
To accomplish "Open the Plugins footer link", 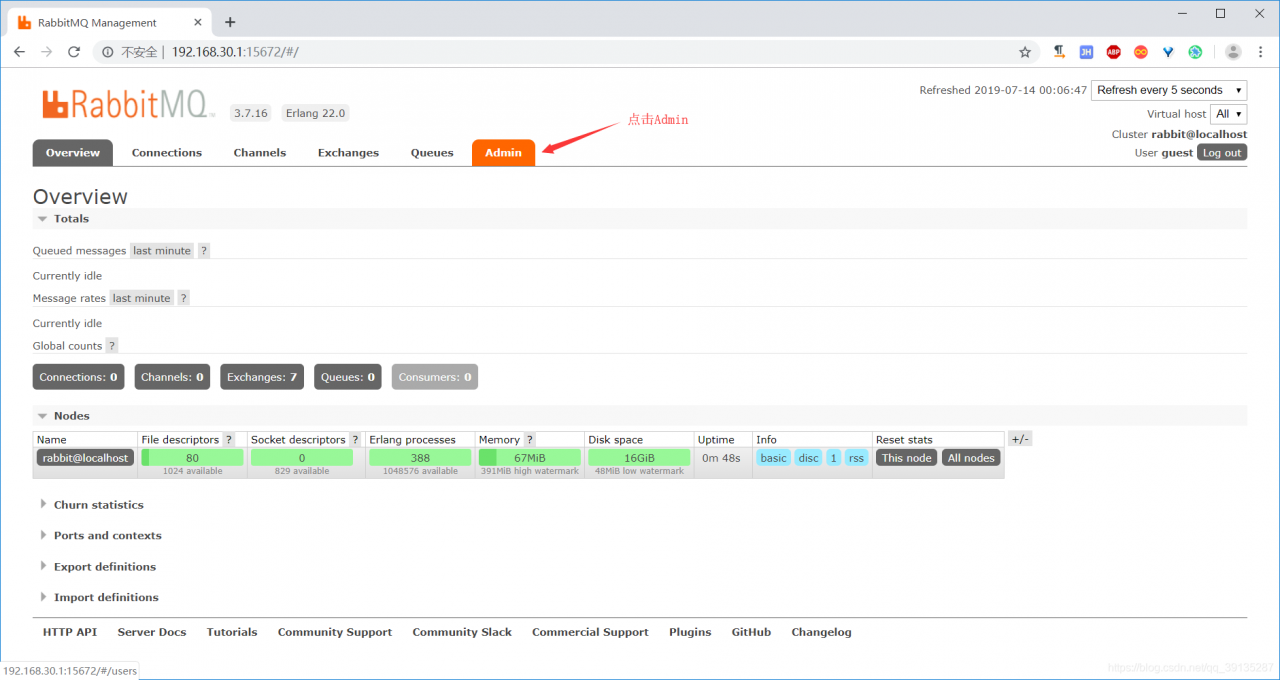I will point(690,632).
